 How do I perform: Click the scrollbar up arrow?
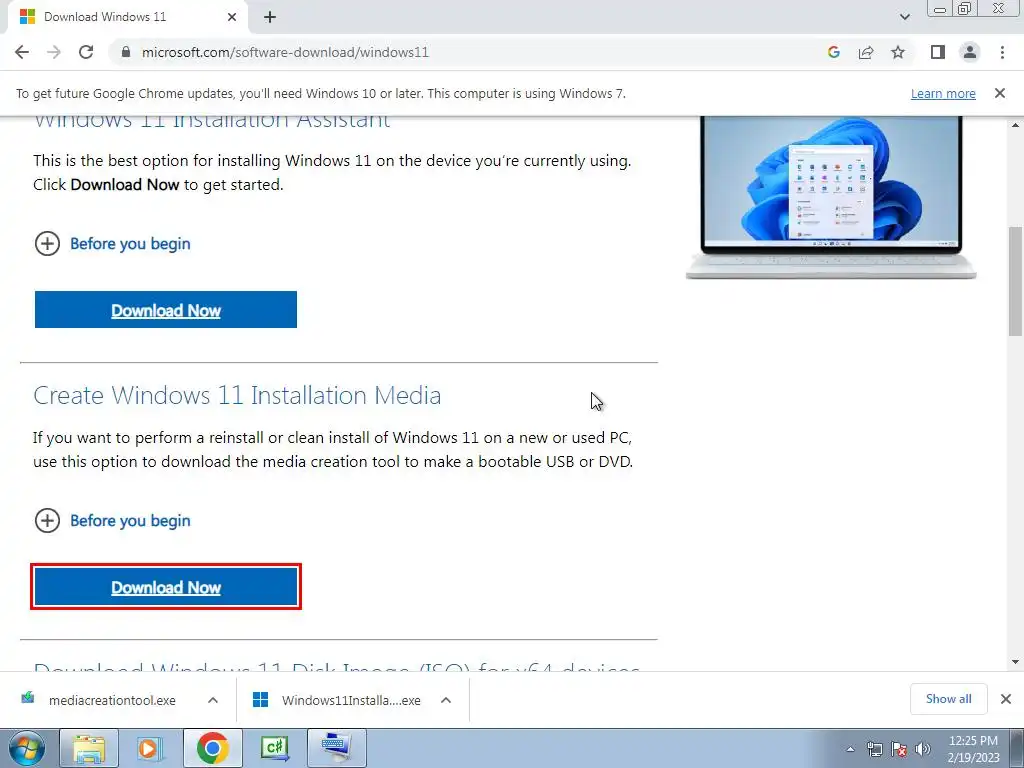coord(1016,125)
